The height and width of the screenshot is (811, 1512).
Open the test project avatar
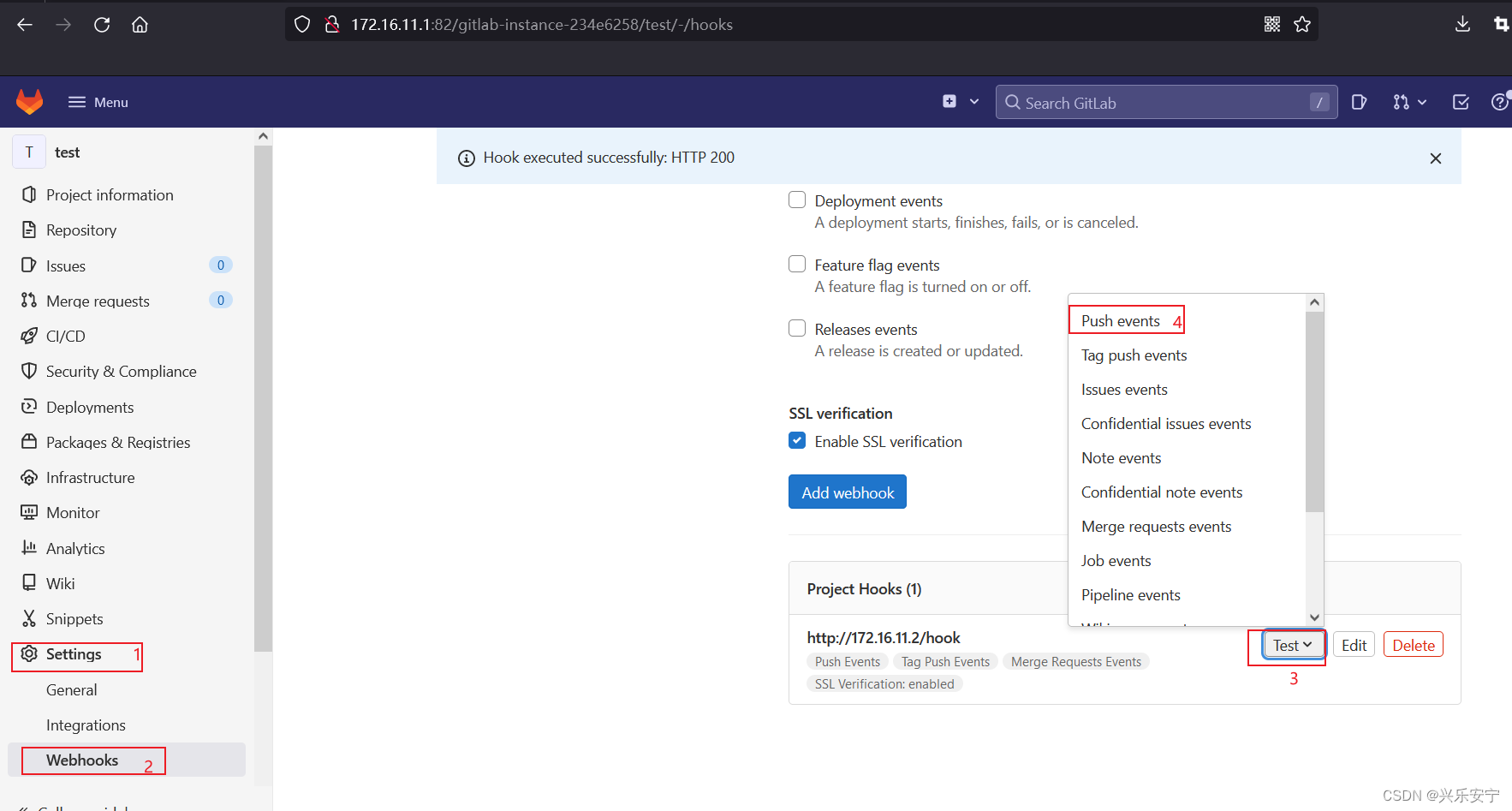29,152
